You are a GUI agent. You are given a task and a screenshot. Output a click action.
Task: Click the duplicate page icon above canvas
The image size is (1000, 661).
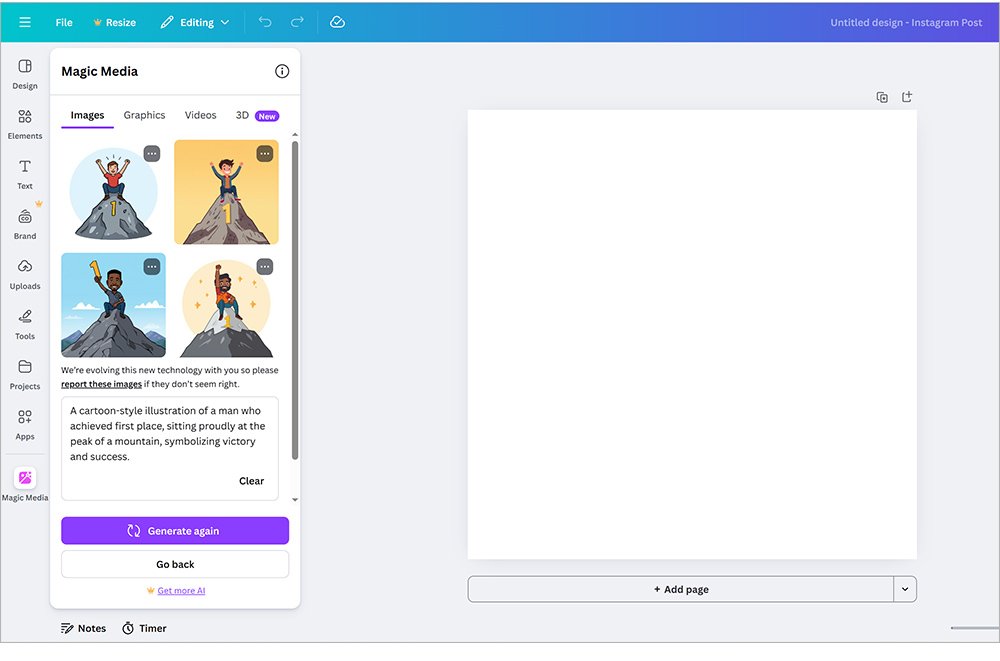point(881,97)
